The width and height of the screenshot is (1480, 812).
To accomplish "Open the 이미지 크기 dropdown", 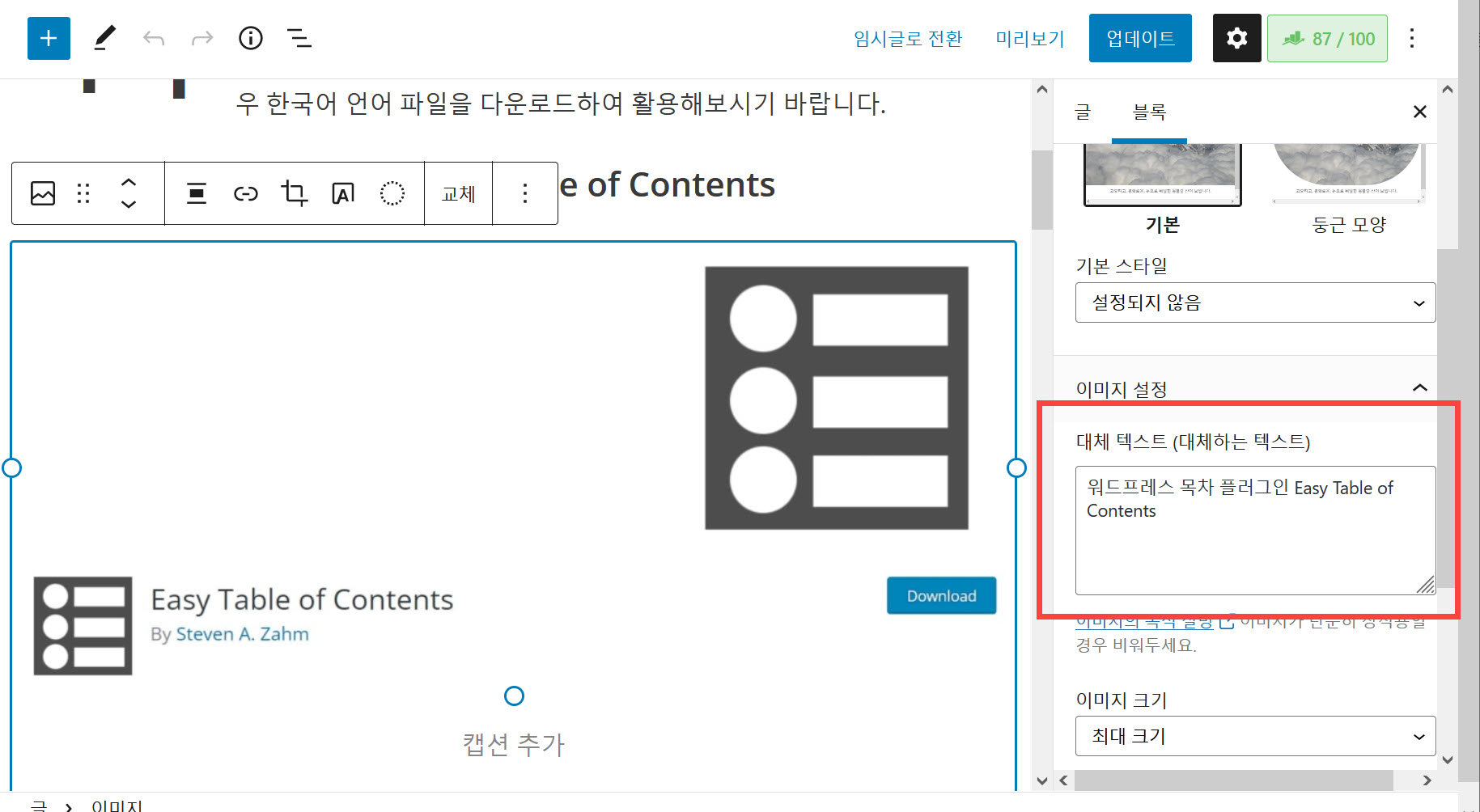I will 1254,736.
